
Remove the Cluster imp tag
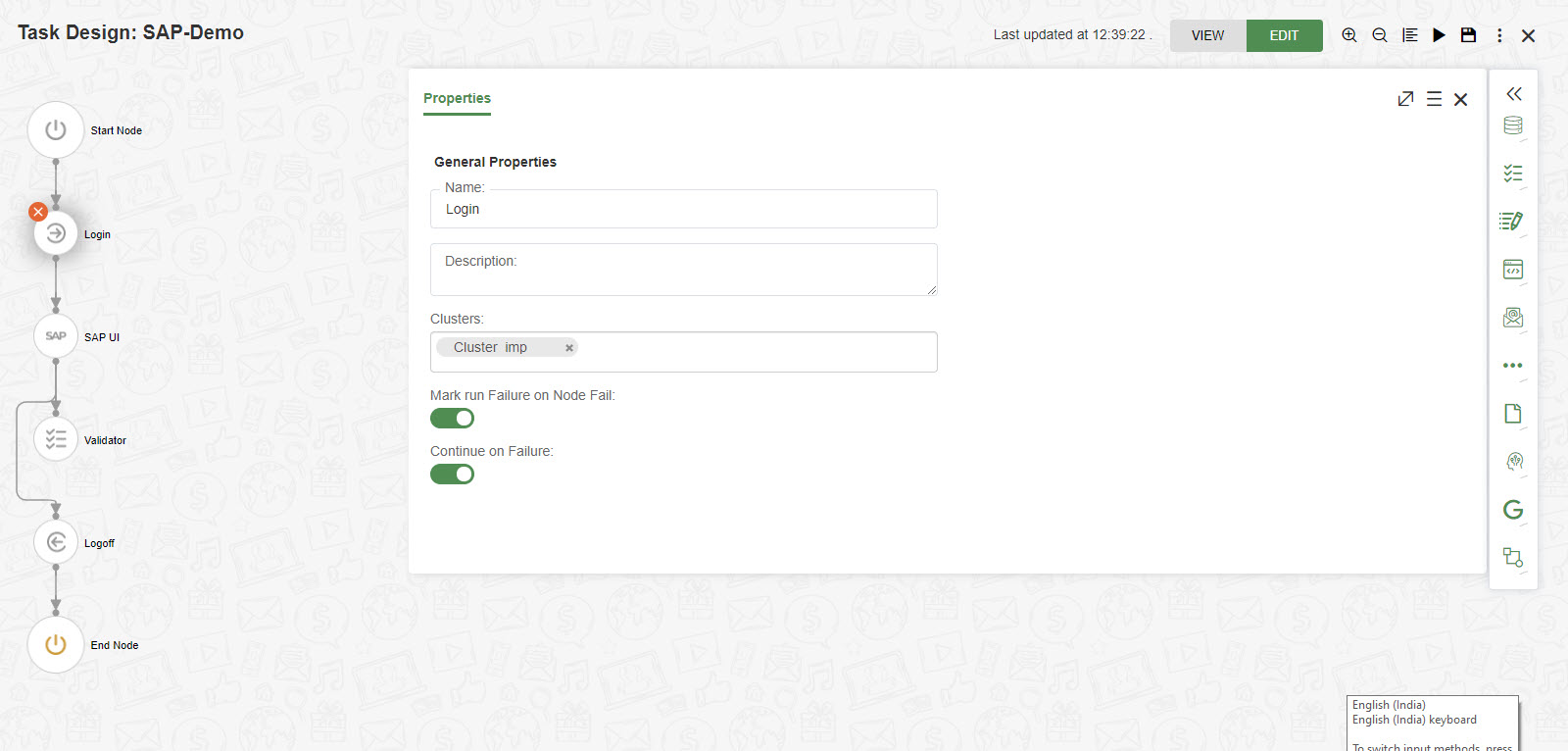pos(568,347)
